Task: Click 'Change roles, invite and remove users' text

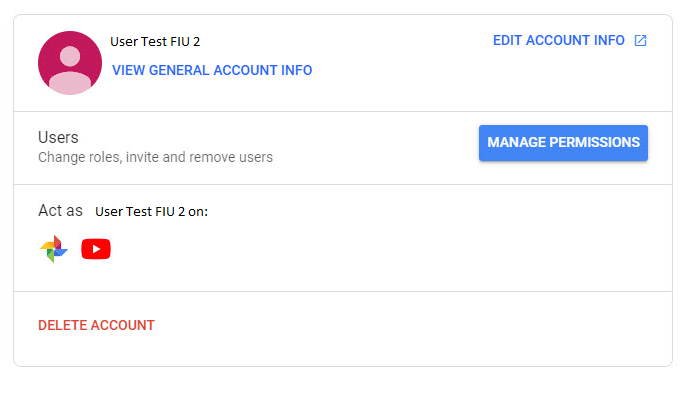Action: (x=155, y=157)
